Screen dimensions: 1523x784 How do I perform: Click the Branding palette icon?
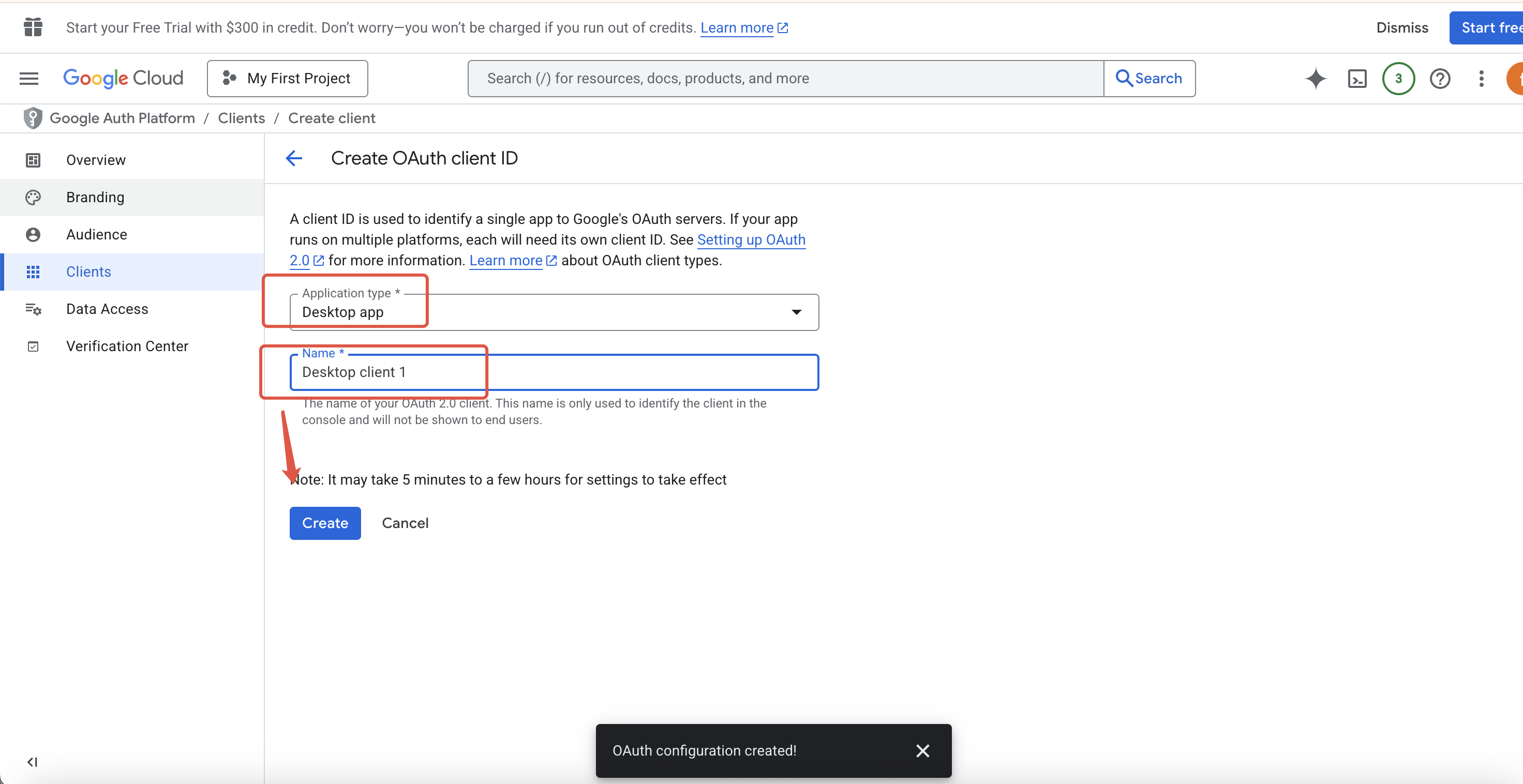click(33, 197)
